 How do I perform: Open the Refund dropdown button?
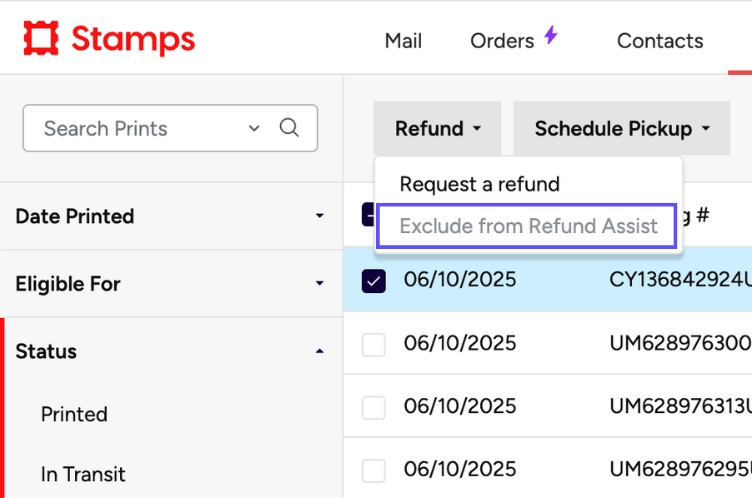[438, 129]
